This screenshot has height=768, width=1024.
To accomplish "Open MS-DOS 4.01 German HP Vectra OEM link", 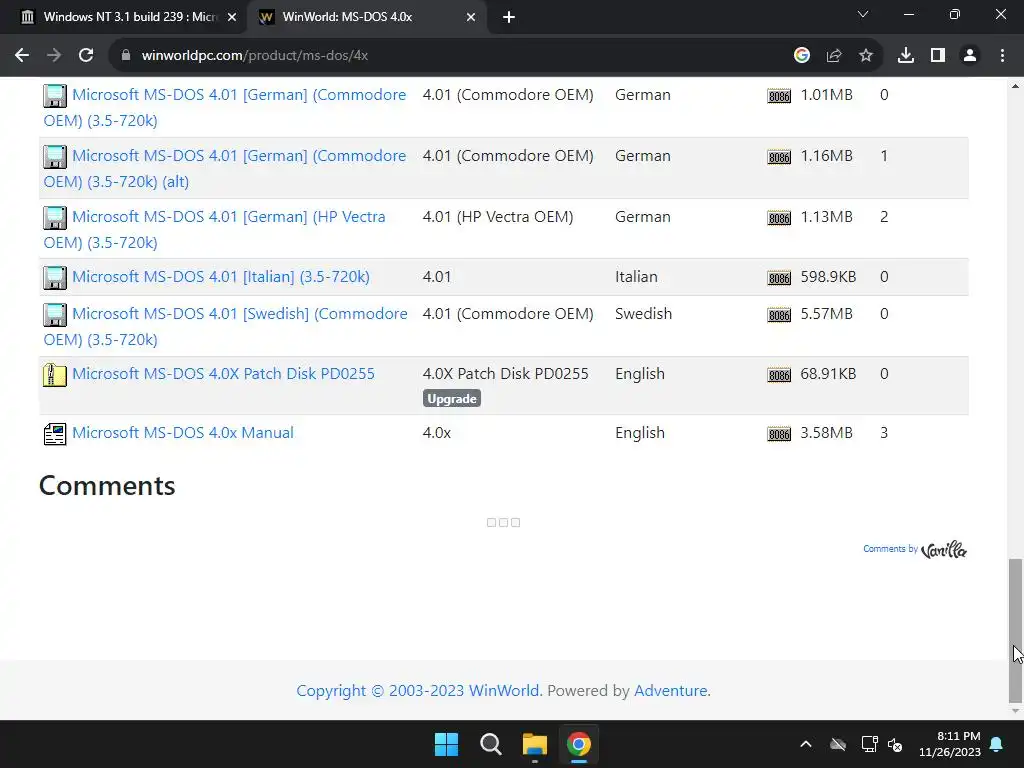I will click(214, 230).
